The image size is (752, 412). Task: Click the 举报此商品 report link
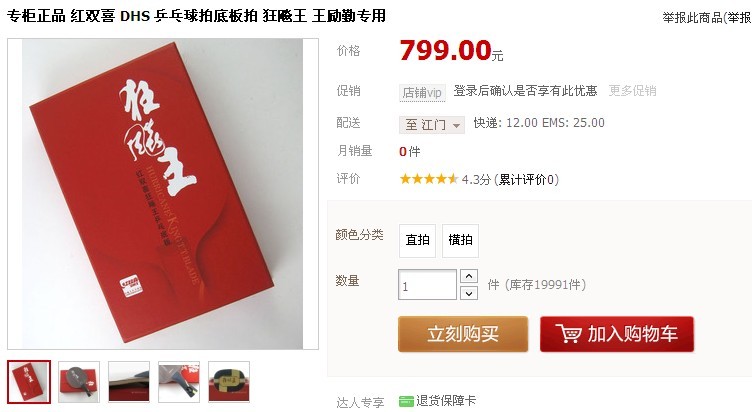(x=693, y=18)
